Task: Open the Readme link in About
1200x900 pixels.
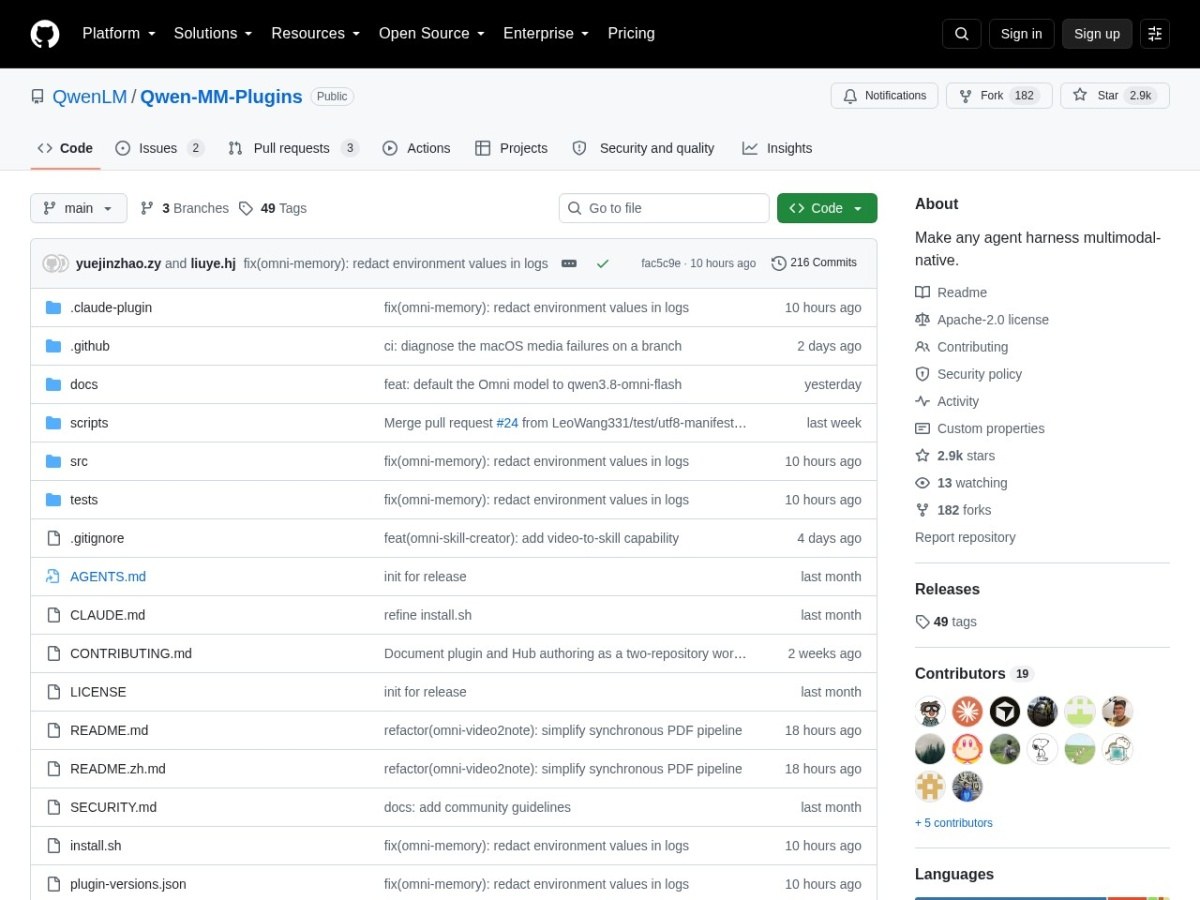Action: click(x=951, y=293)
